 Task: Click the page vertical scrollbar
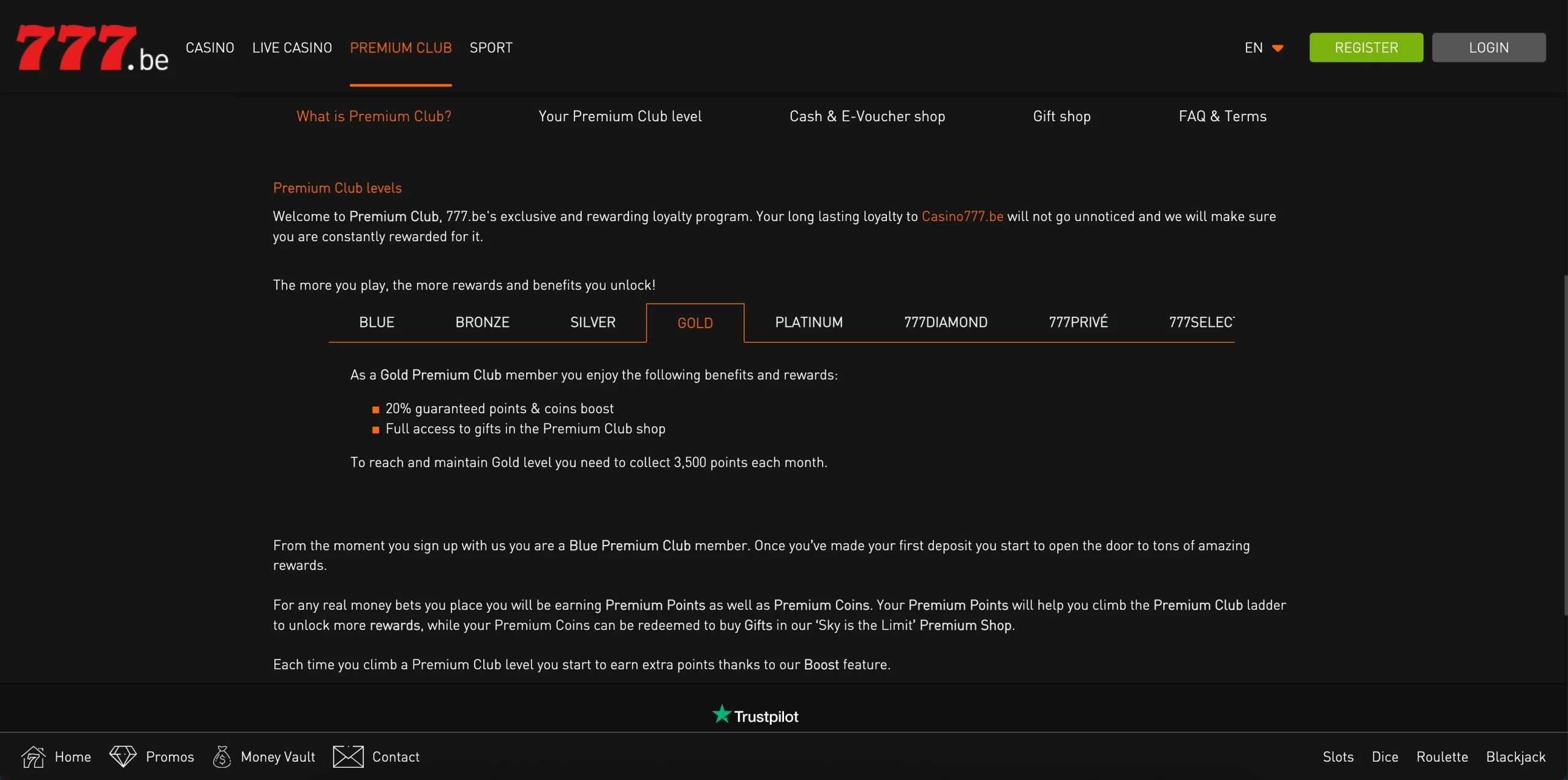pyautogui.click(x=1565, y=445)
